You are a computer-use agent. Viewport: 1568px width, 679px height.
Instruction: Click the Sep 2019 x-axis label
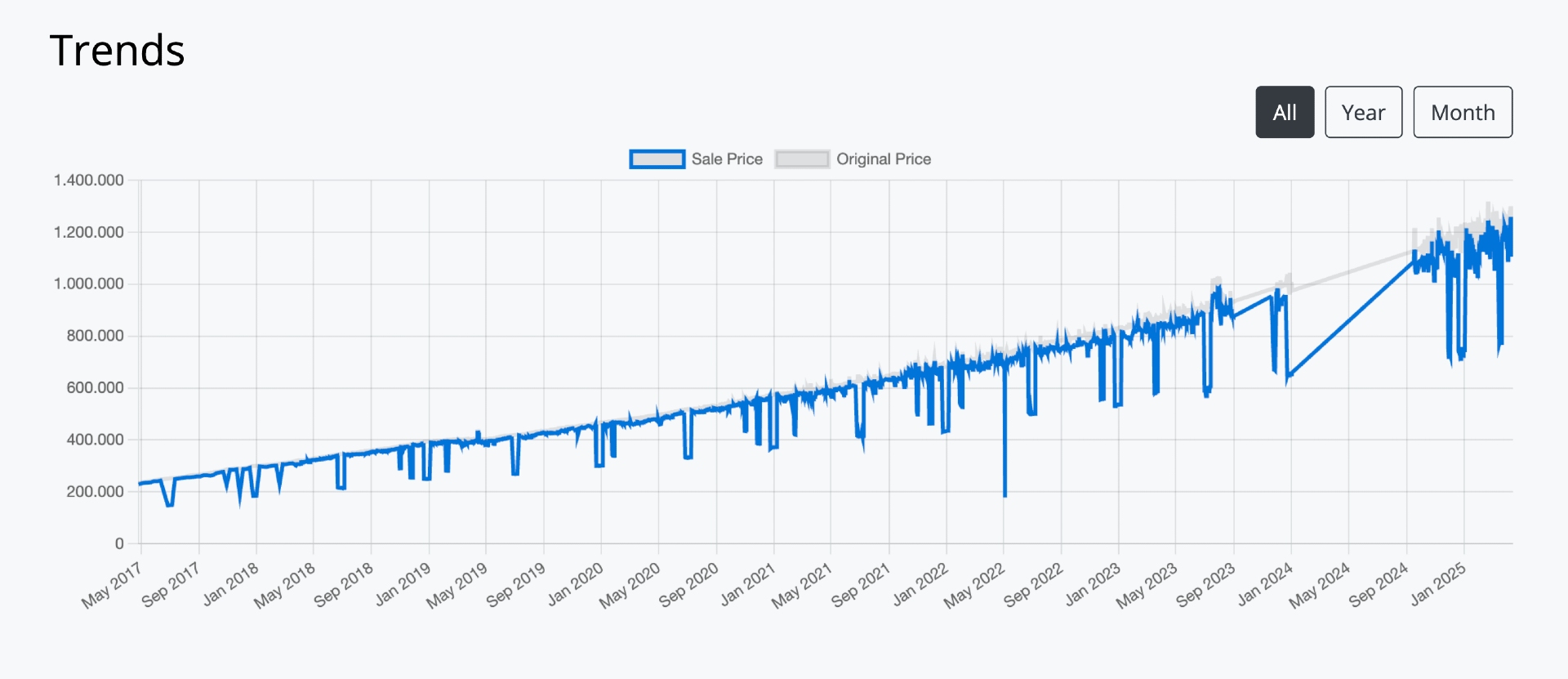point(515,585)
